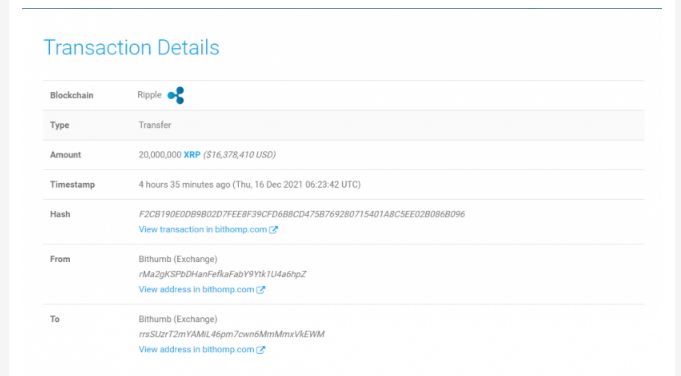
Task: Click the Type row label
Action: coord(60,125)
